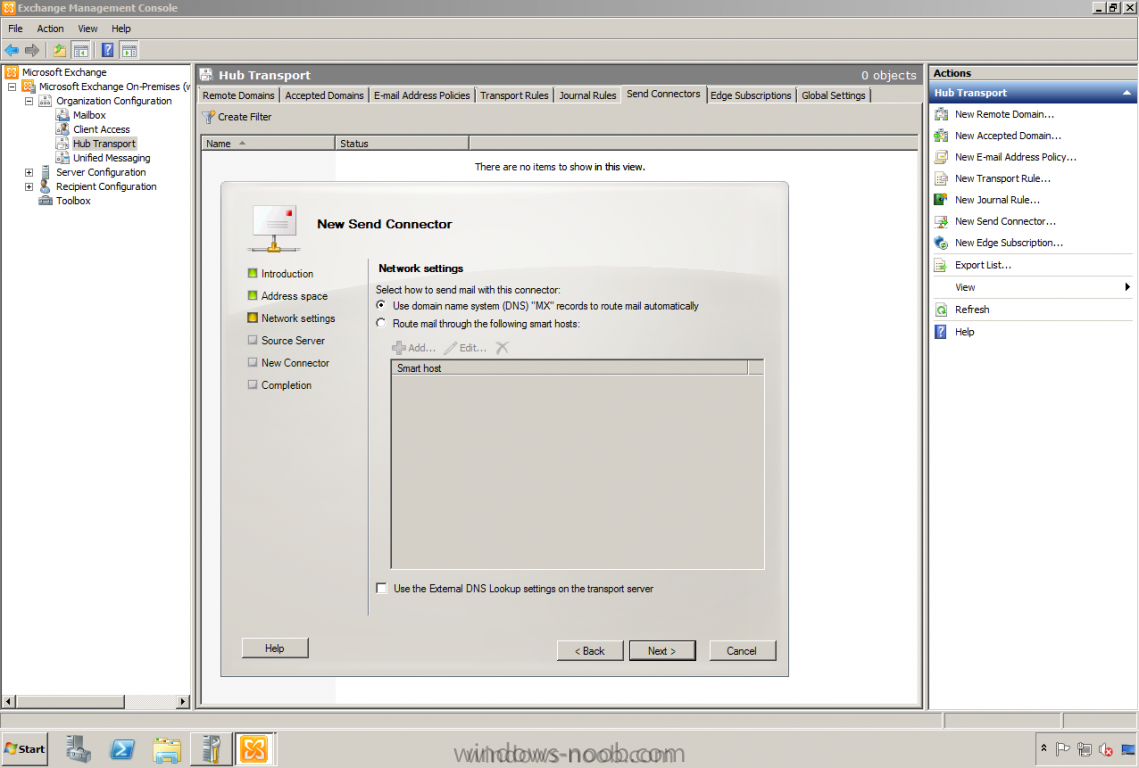
Task: Open the View submenu arrow in Actions
Action: pyautogui.click(x=1127, y=287)
